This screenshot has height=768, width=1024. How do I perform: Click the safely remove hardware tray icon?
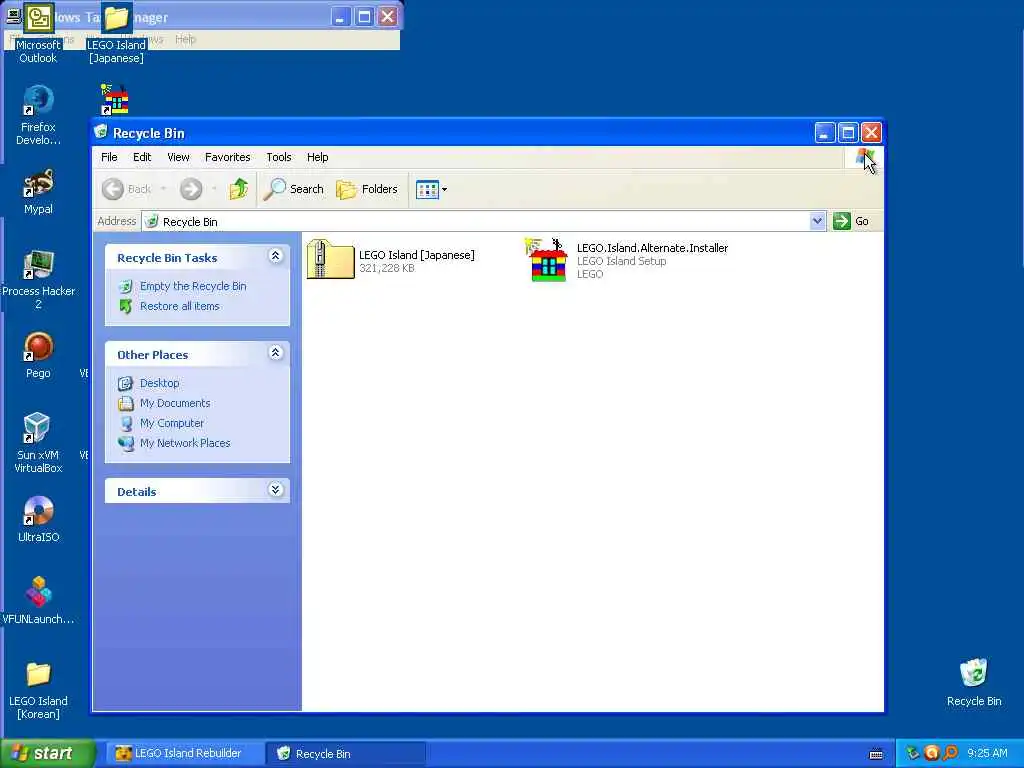click(x=912, y=753)
